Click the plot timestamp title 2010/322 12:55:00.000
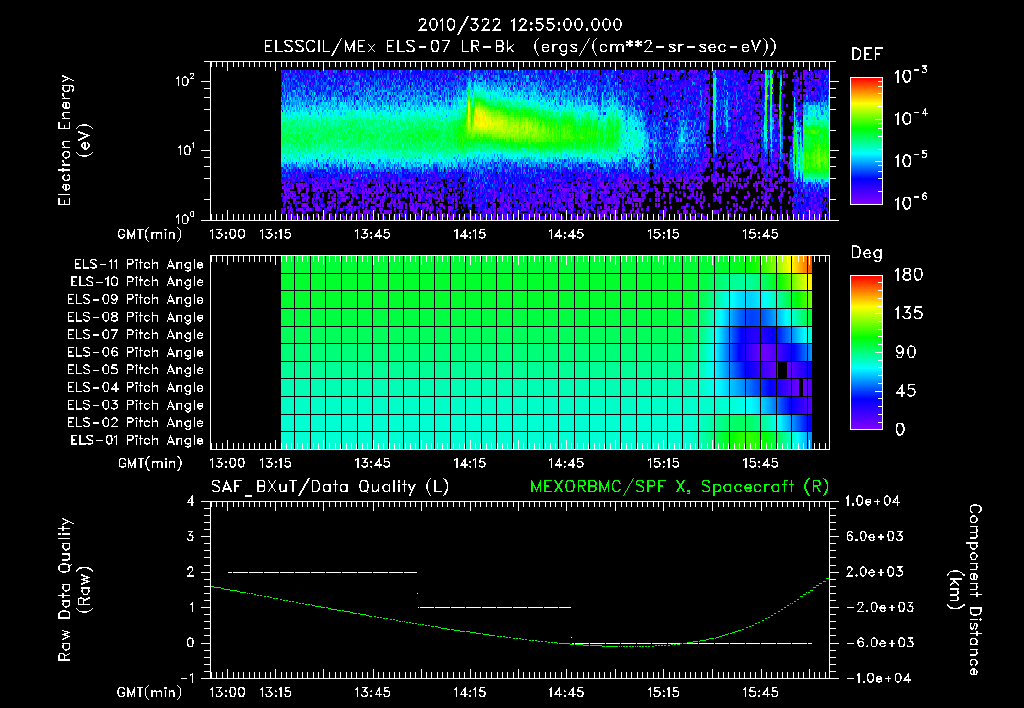The width and height of the screenshot is (1024, 708). point(520,25)
